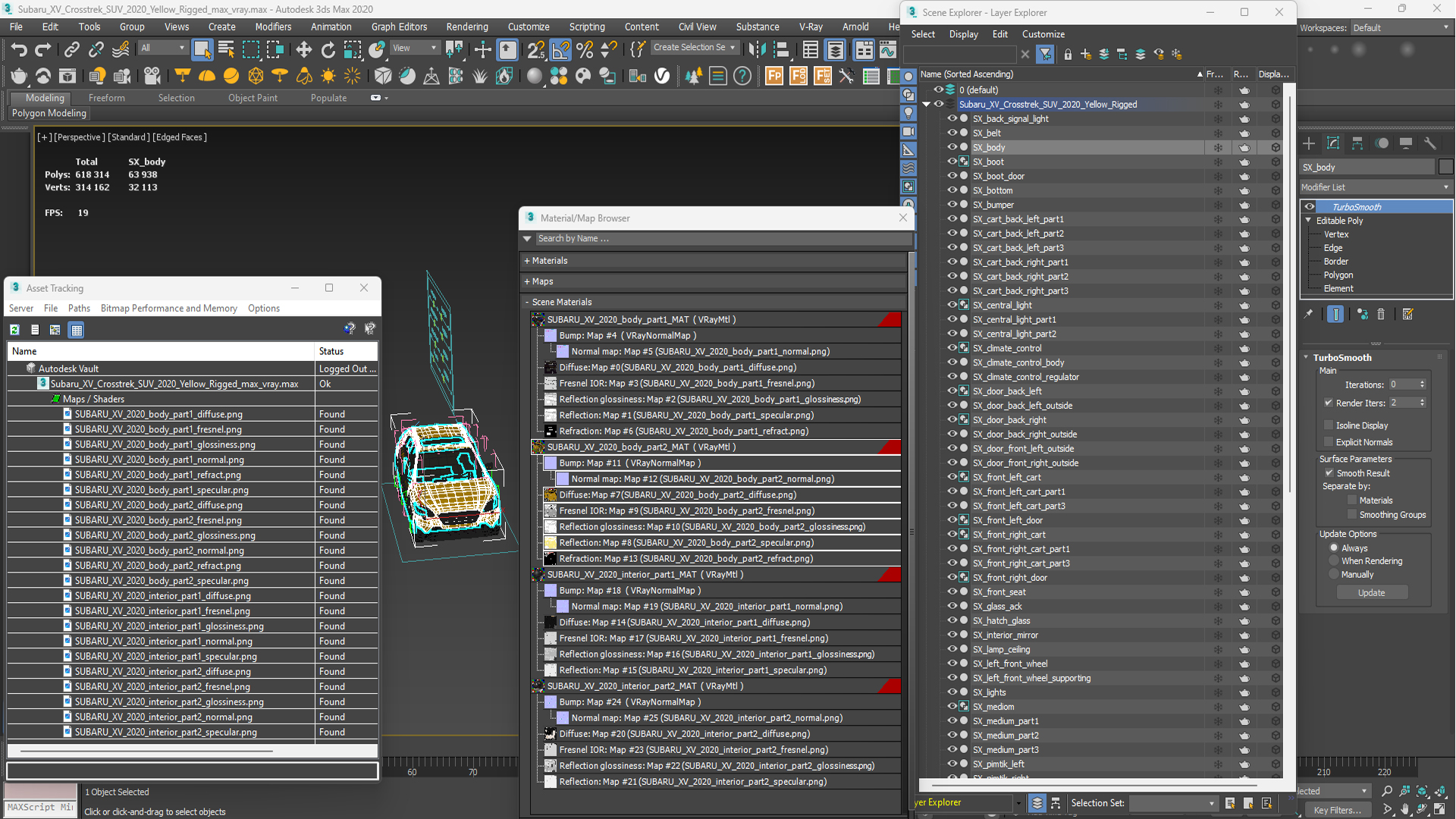1456x819 pixels.
Task: Open the Rendering menu
Action: pos(466,27)
